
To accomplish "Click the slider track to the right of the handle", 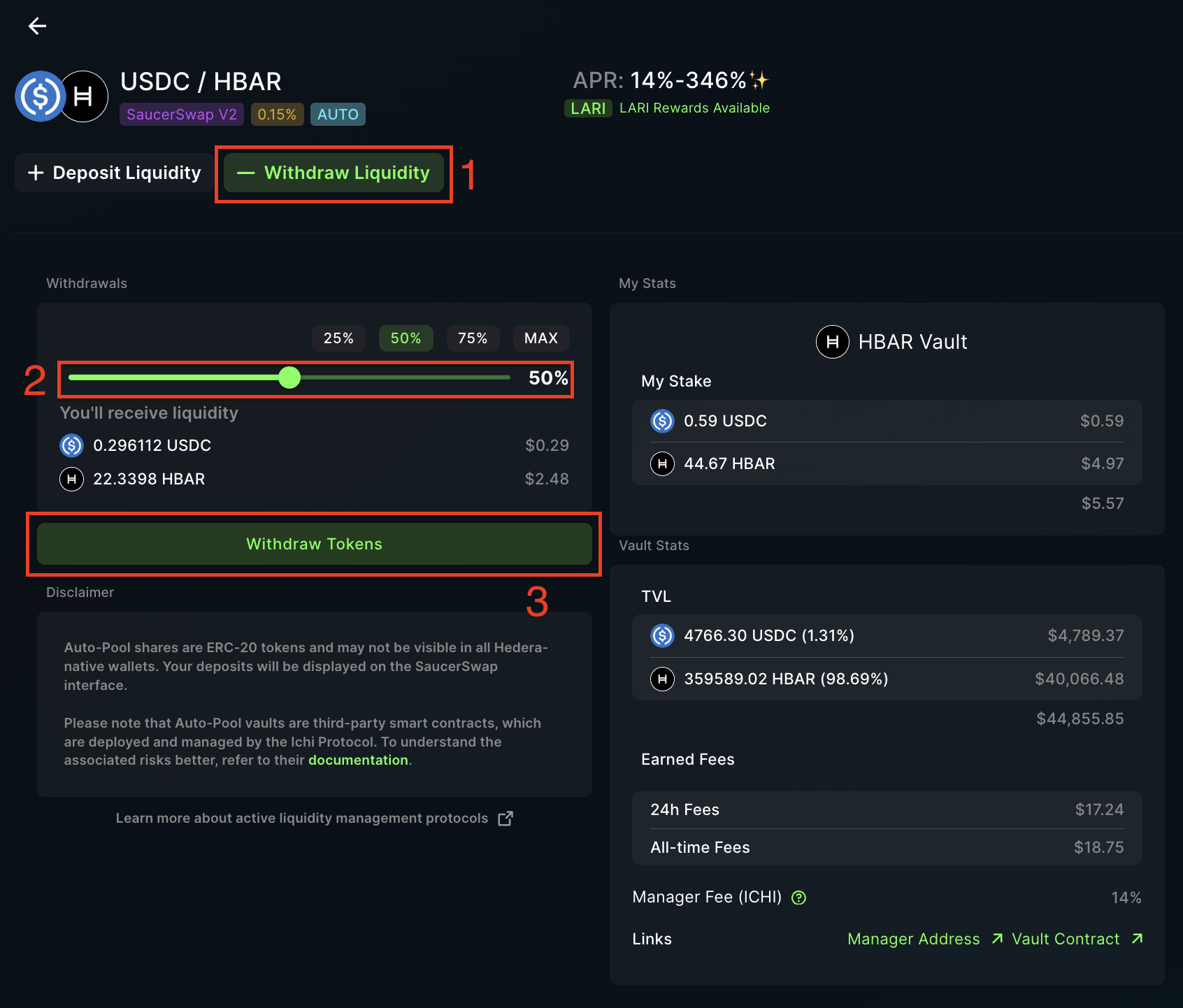I will coord(406,377).
